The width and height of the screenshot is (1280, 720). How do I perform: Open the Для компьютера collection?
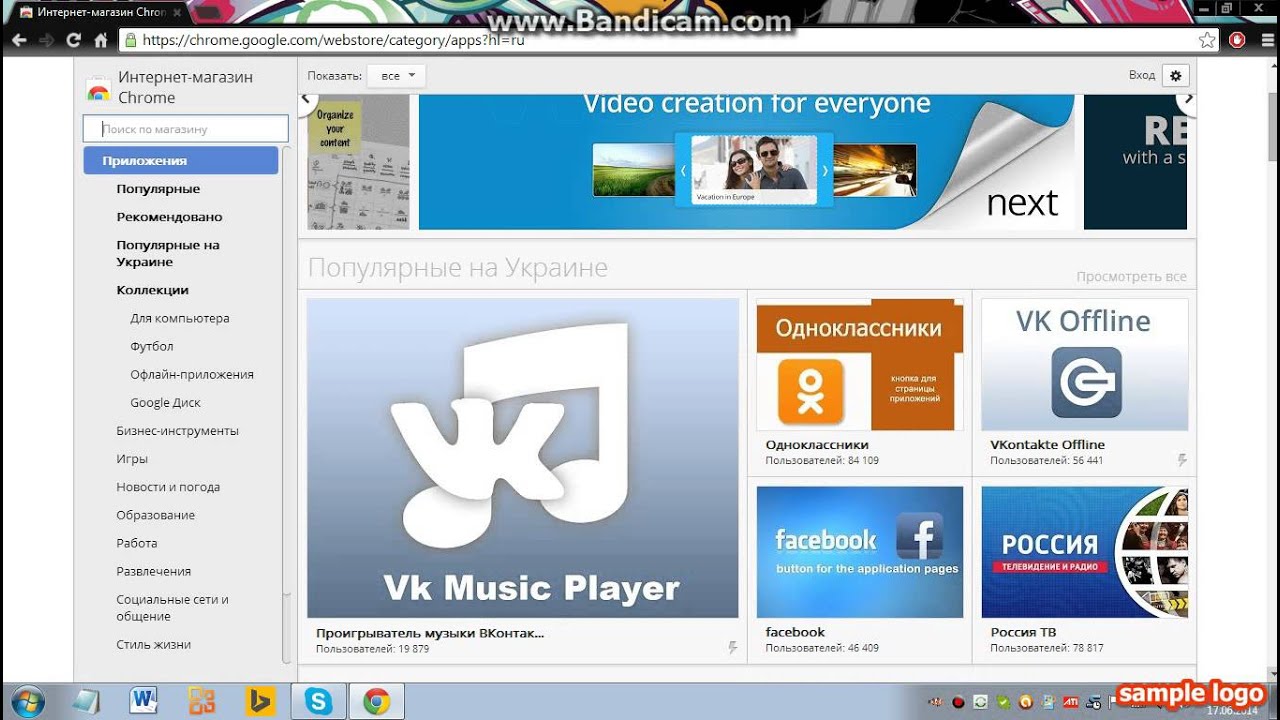[180, 318]
